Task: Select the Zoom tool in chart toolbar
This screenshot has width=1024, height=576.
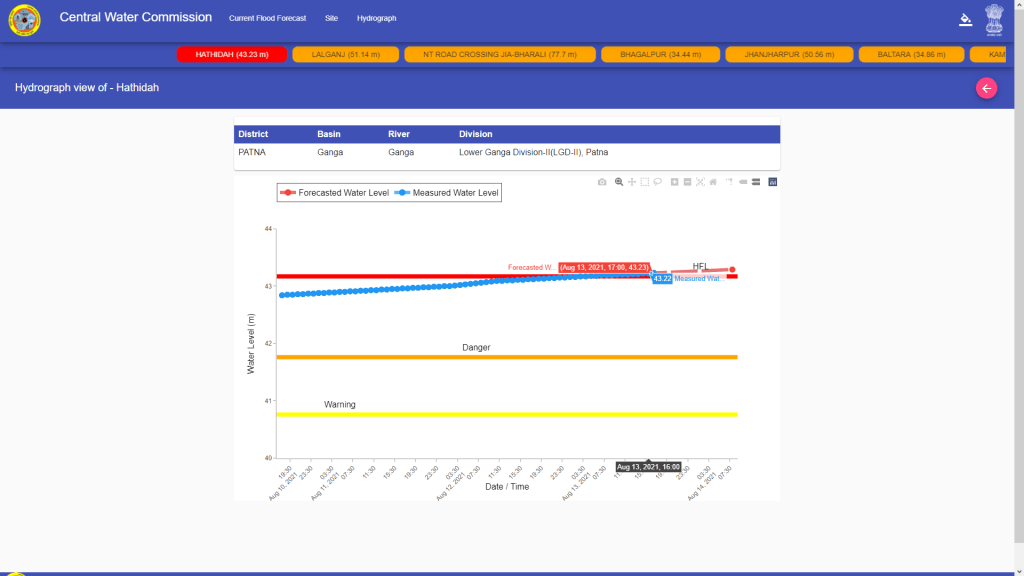Action: (619, 182)
